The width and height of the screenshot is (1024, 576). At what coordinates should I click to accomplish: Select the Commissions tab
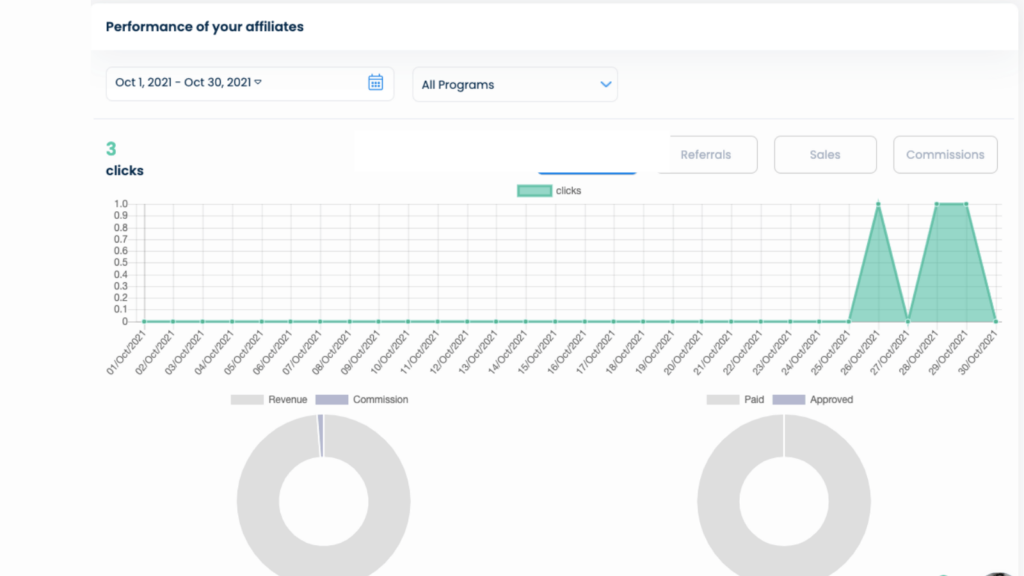tap(945, 155)
